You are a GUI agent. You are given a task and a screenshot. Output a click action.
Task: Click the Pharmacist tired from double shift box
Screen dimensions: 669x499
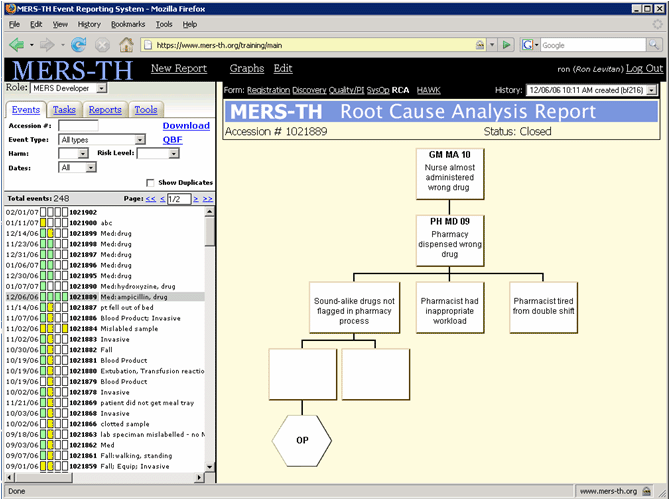543,307
